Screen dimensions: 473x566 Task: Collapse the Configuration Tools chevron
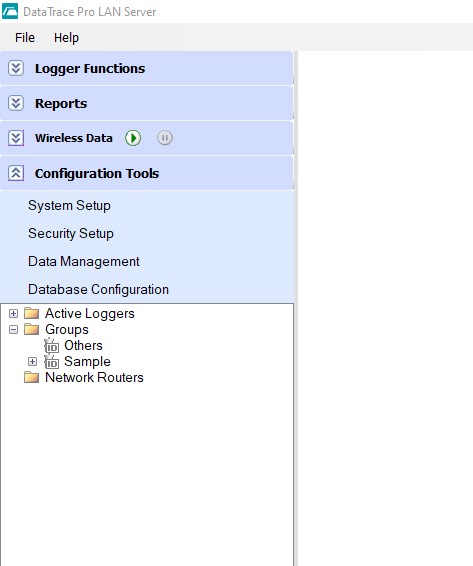pos(16,173)
